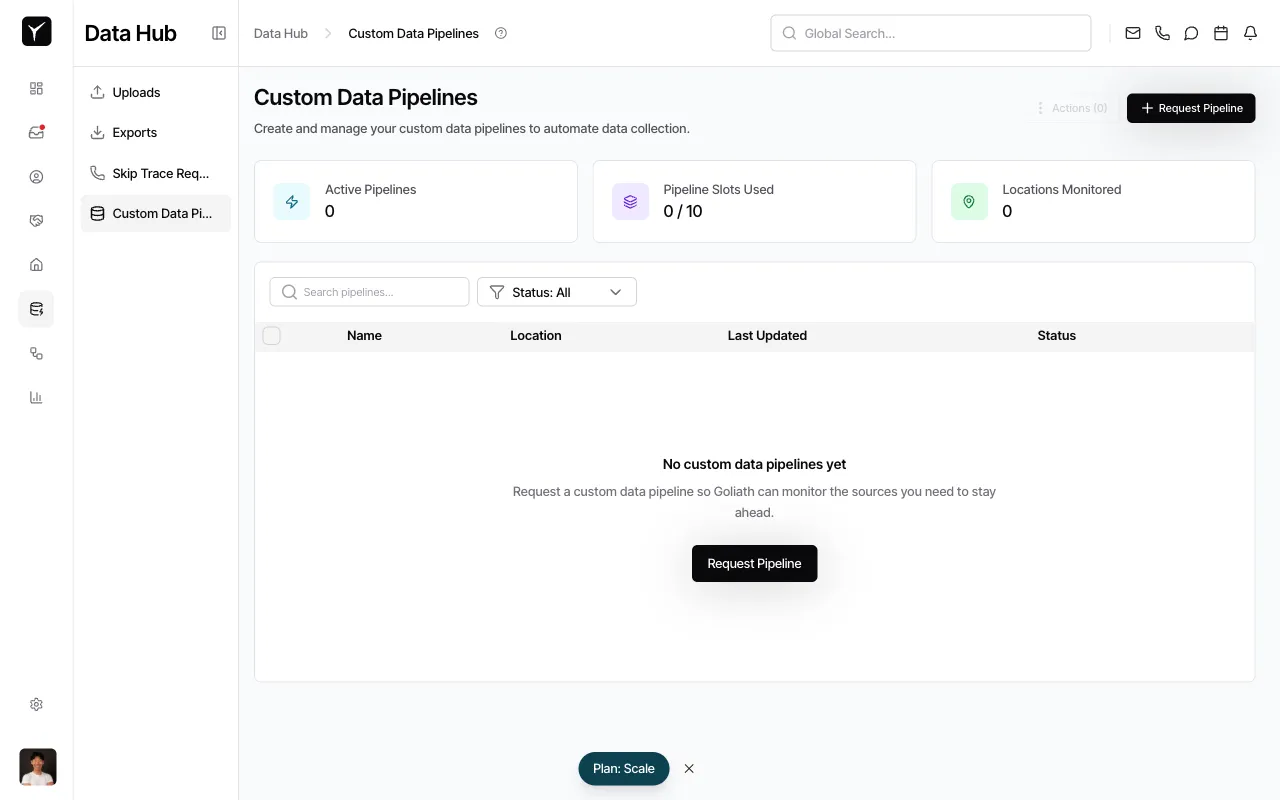Toggle the select-all checkbox in table header

pyautogui.click(x=271, y=335)
